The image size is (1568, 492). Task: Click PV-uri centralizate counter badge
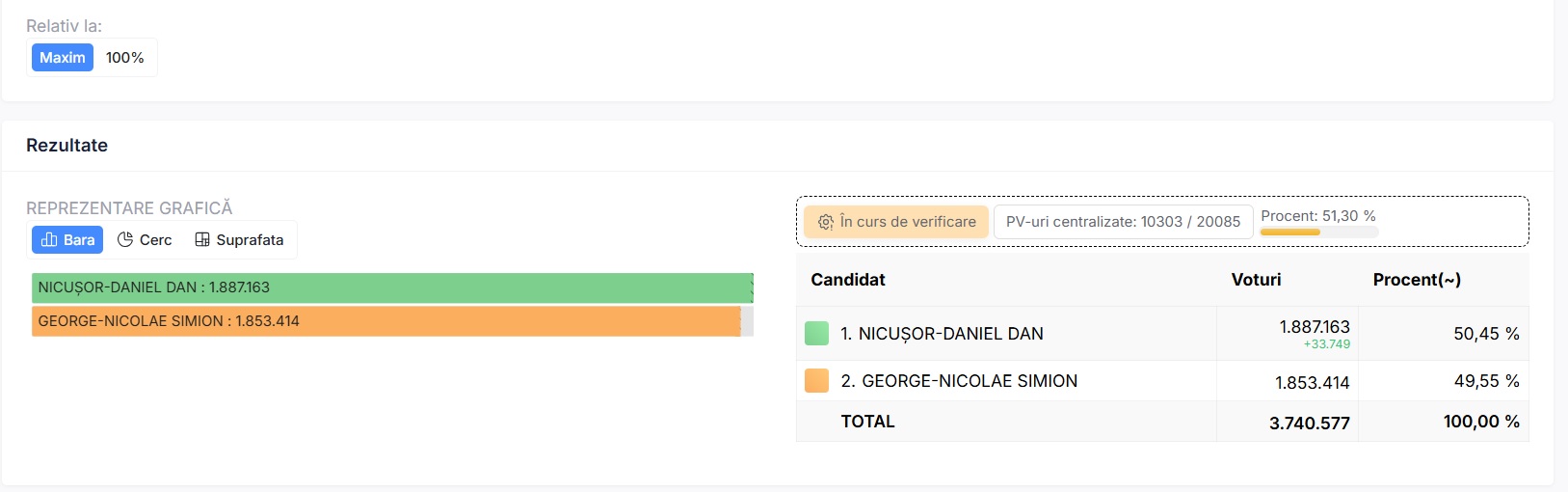pos(1123,222)
